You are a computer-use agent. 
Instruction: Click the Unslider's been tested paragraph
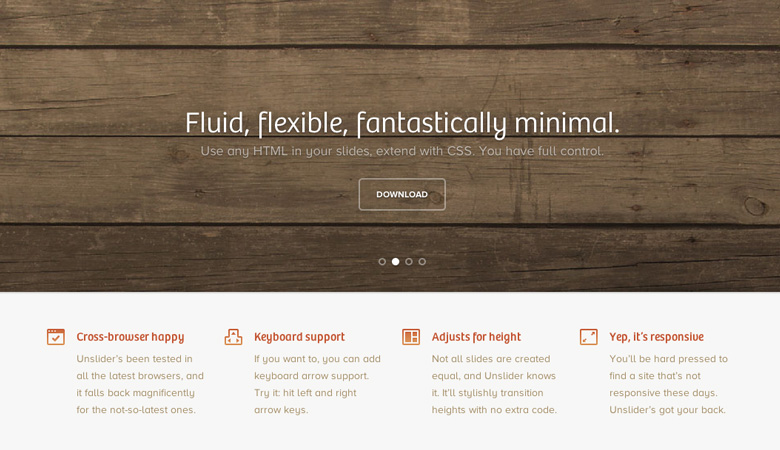(140, 384)
